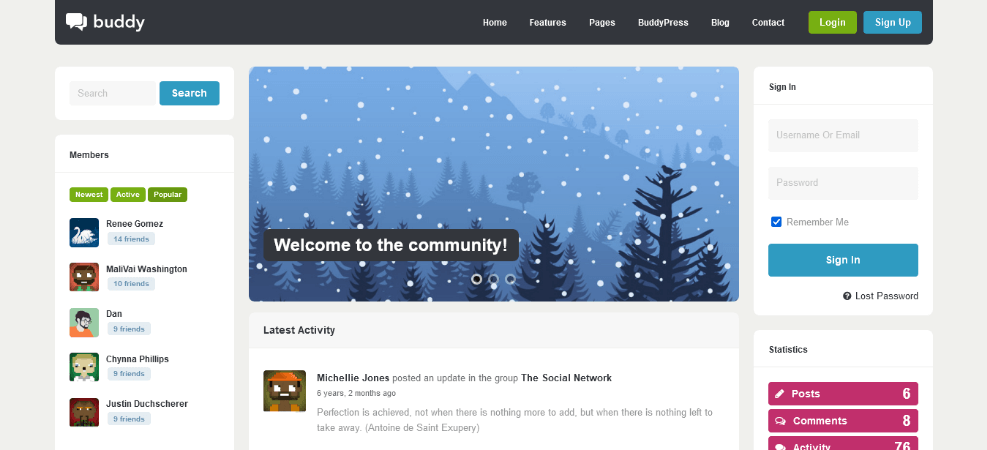Click MaliVai Washington's '10 friends' badge
The width and height of the screenshot is (987, 450).
(x=131, y=284)
